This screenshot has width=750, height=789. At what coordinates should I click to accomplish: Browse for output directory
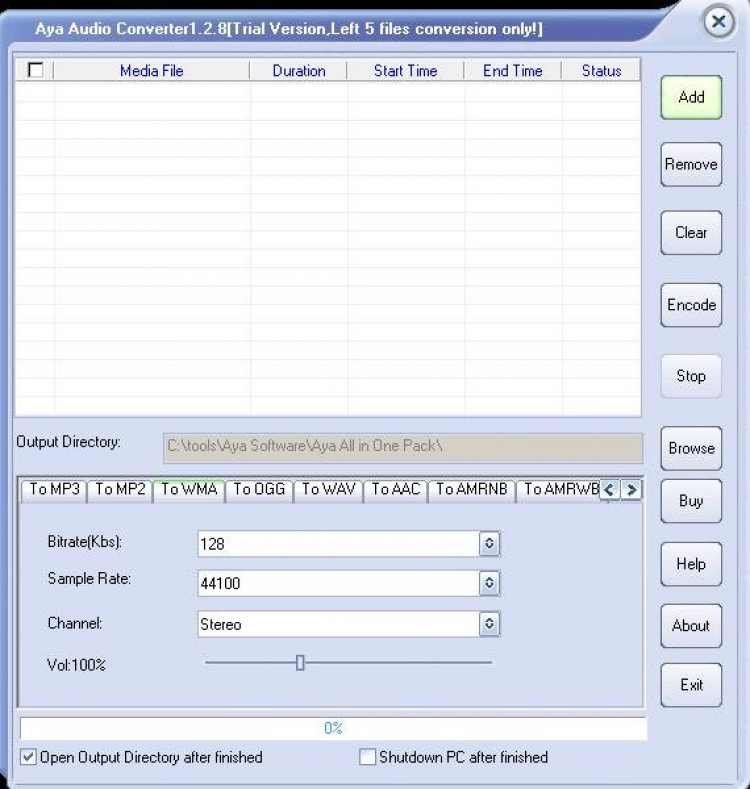click(691, 448)
